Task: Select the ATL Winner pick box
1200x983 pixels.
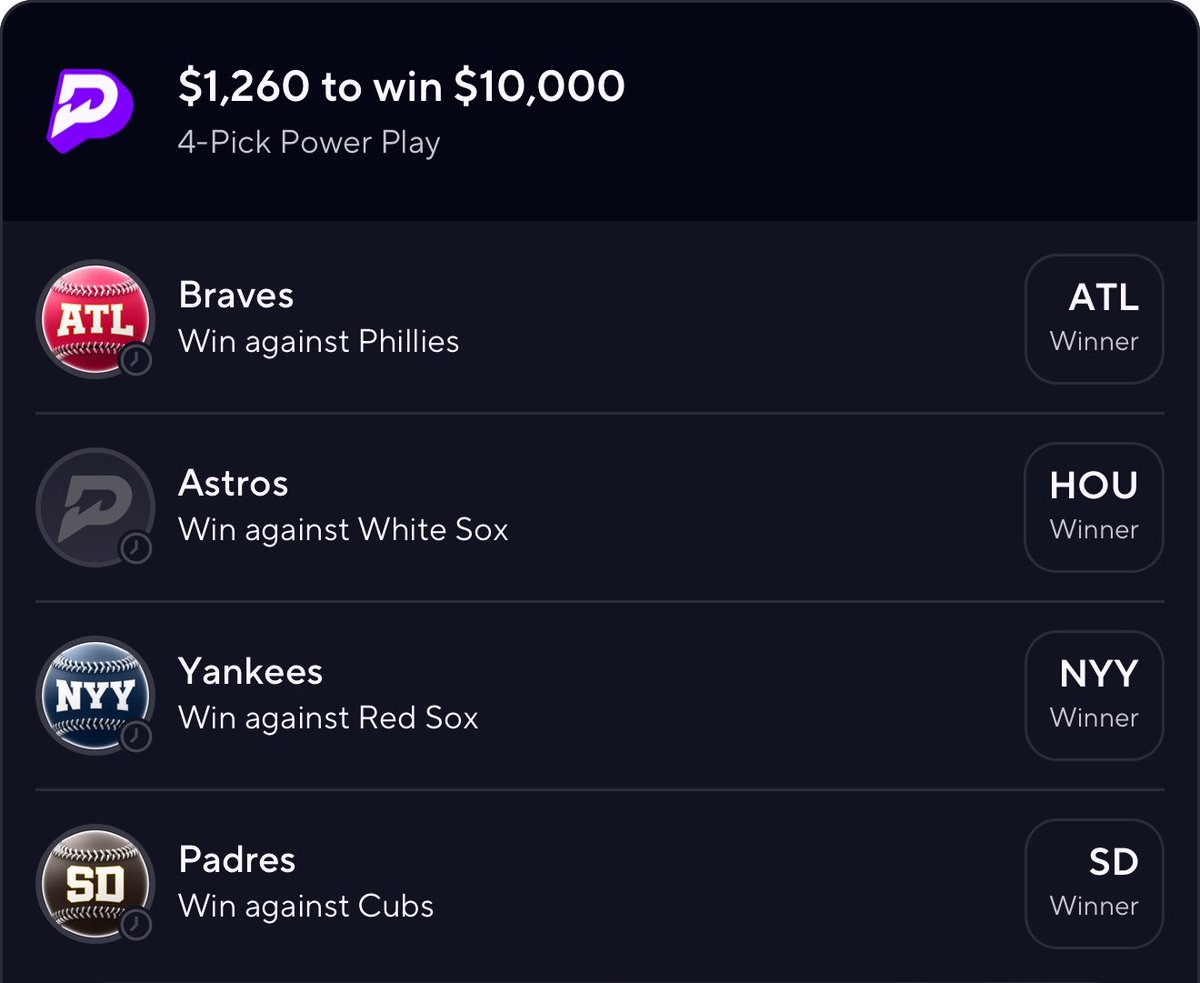Action: point(1094,319)
